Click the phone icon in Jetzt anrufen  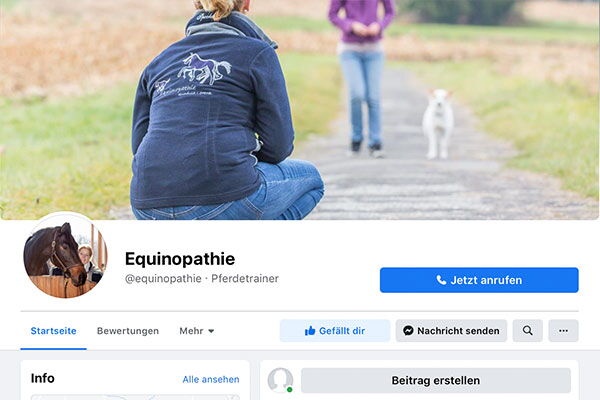pyautogui.click(x=441, y=280)
